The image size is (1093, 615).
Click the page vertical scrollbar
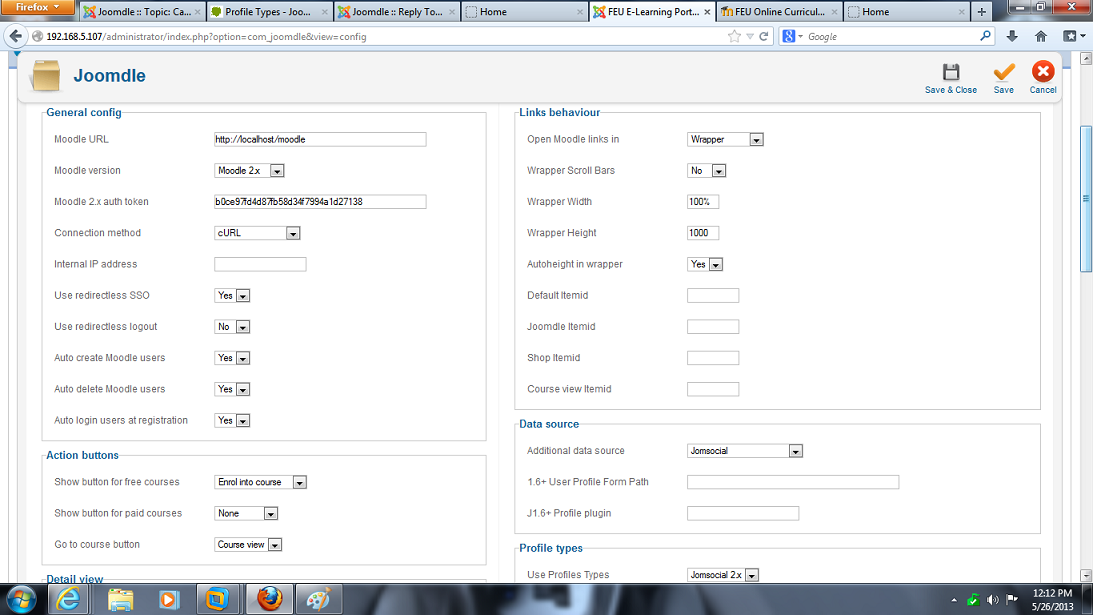coord(1085,200)
